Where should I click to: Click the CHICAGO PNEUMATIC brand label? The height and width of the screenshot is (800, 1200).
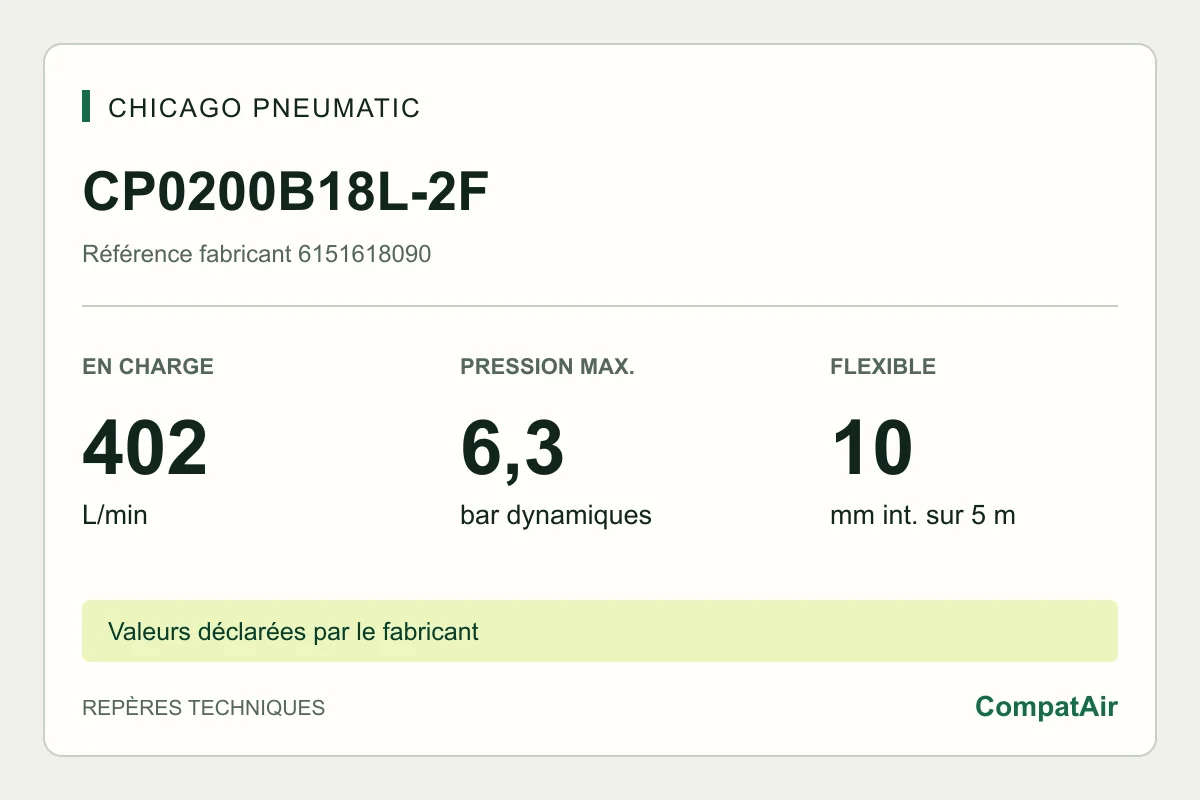pyautogui.click(x=264, y=108)
